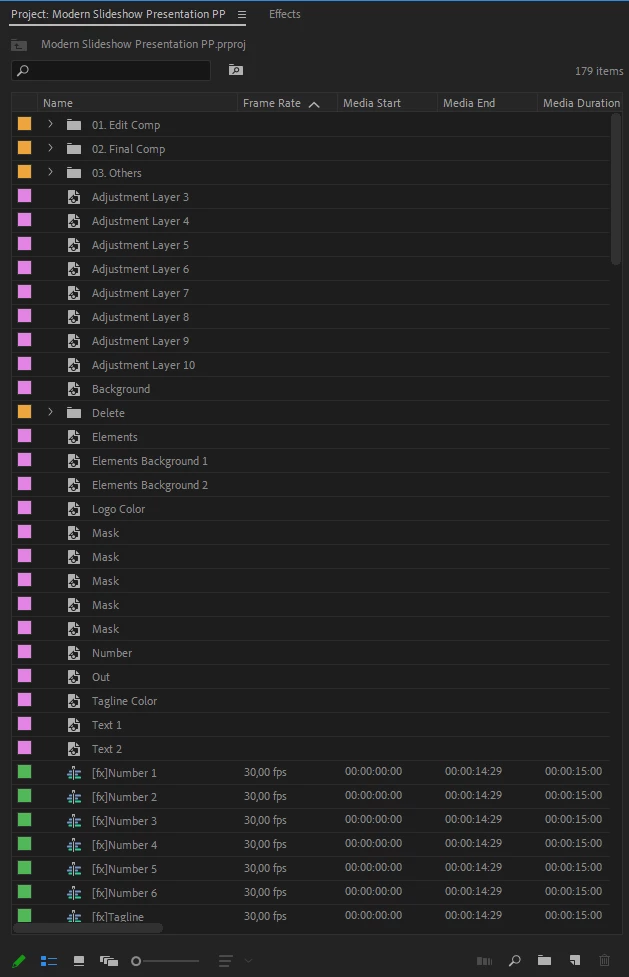Viewport: 629px width, 977px height.
Task: Click the 02. Final Comp folder icon
Action: coord(74,149)
